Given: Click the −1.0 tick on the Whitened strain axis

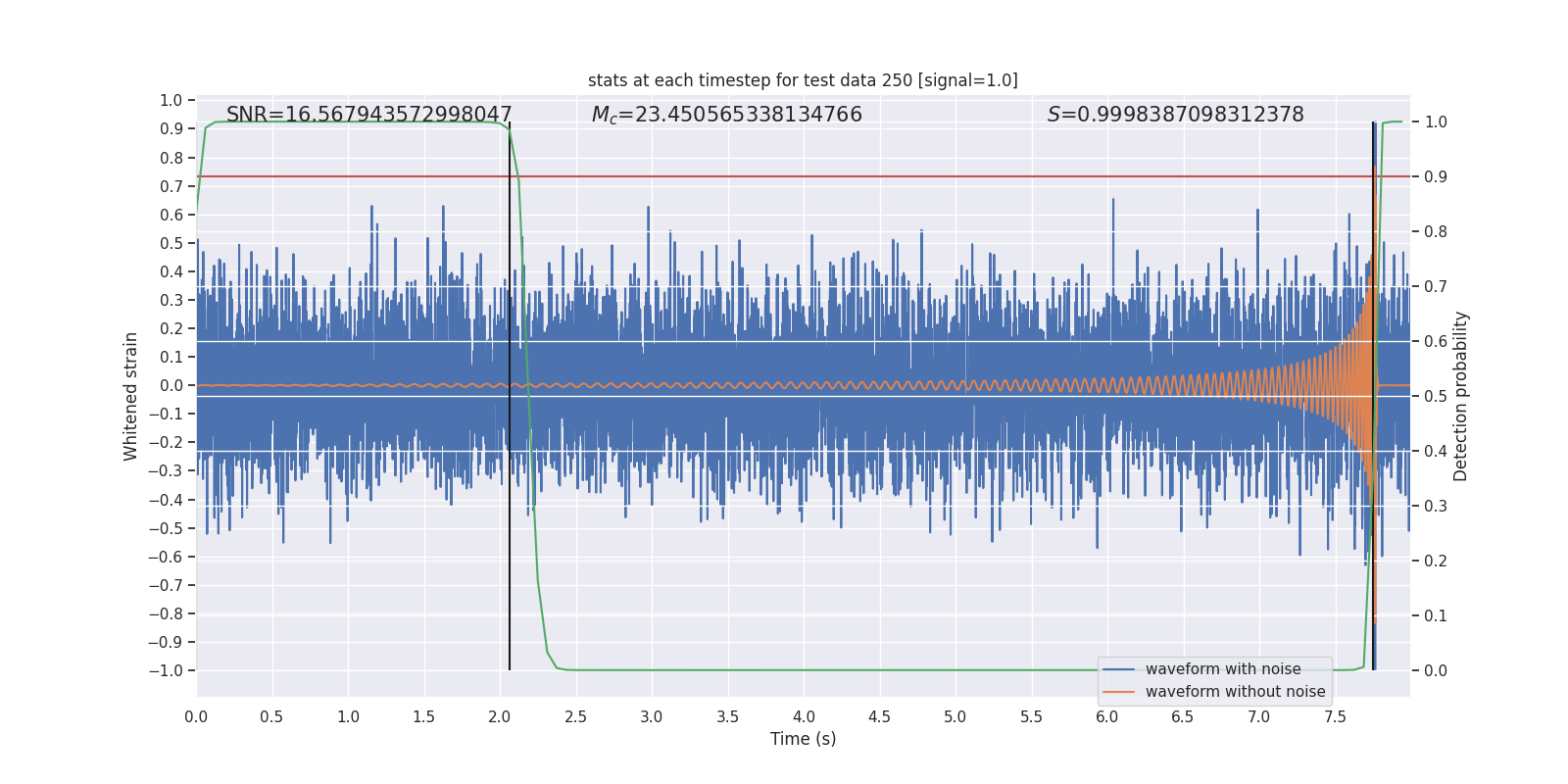Looking at the screenshot, I should [166, 670].
